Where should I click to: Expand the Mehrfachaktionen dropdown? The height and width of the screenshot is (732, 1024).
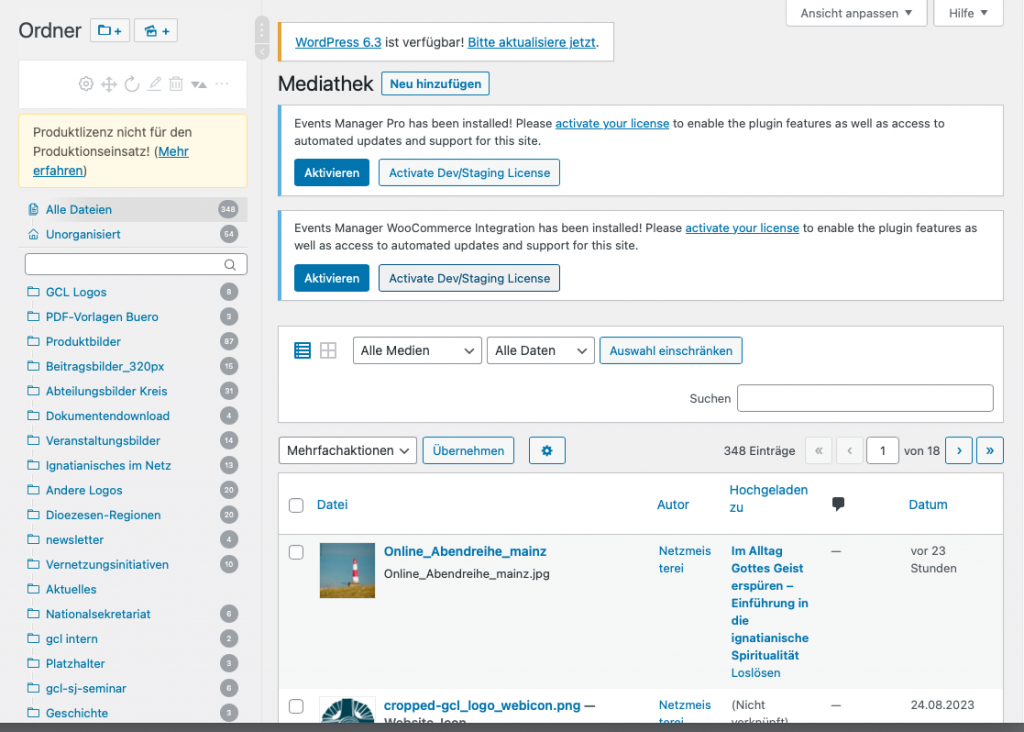point(347,451)
